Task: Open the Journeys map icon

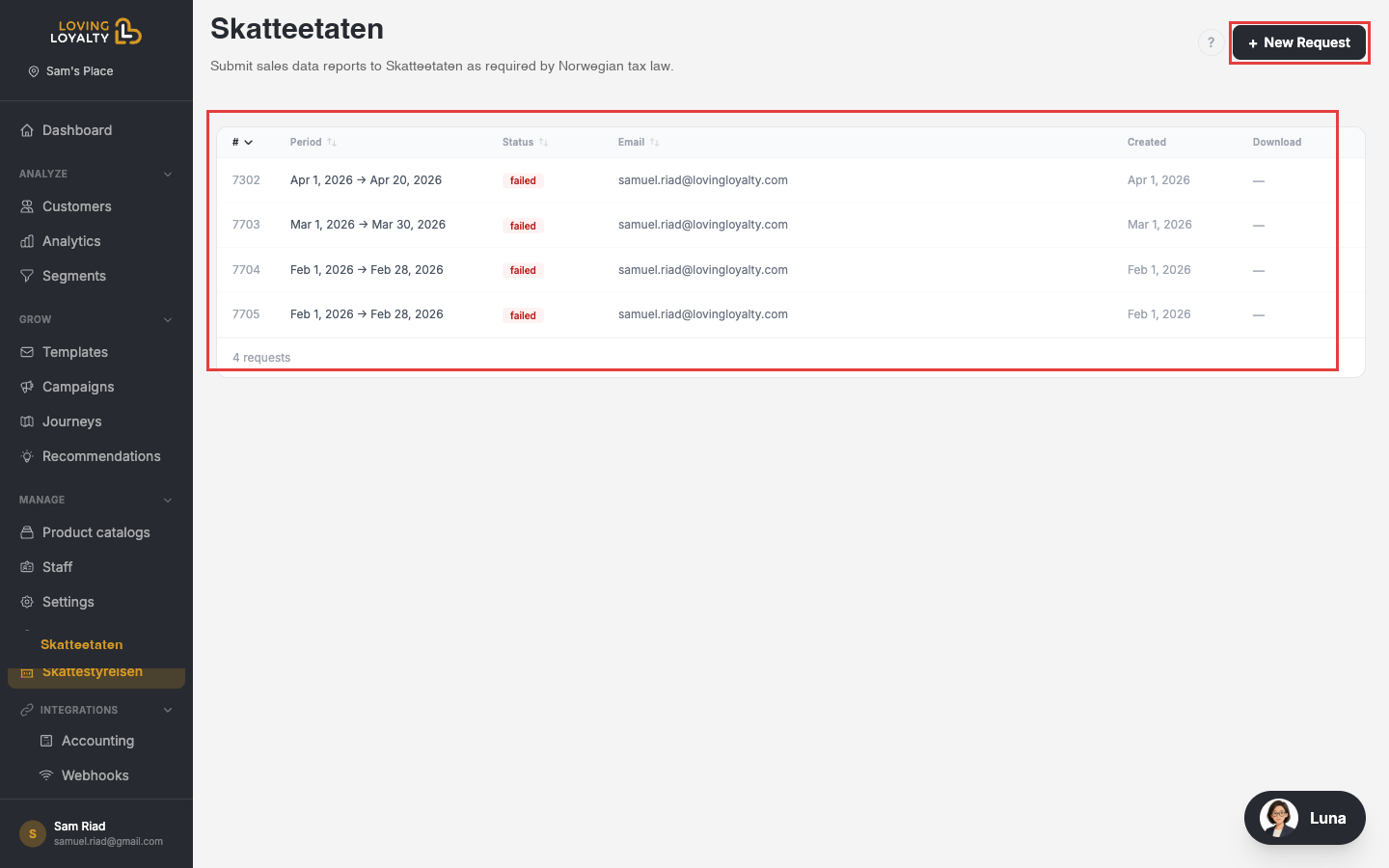Action: click(x=27, y=421)
